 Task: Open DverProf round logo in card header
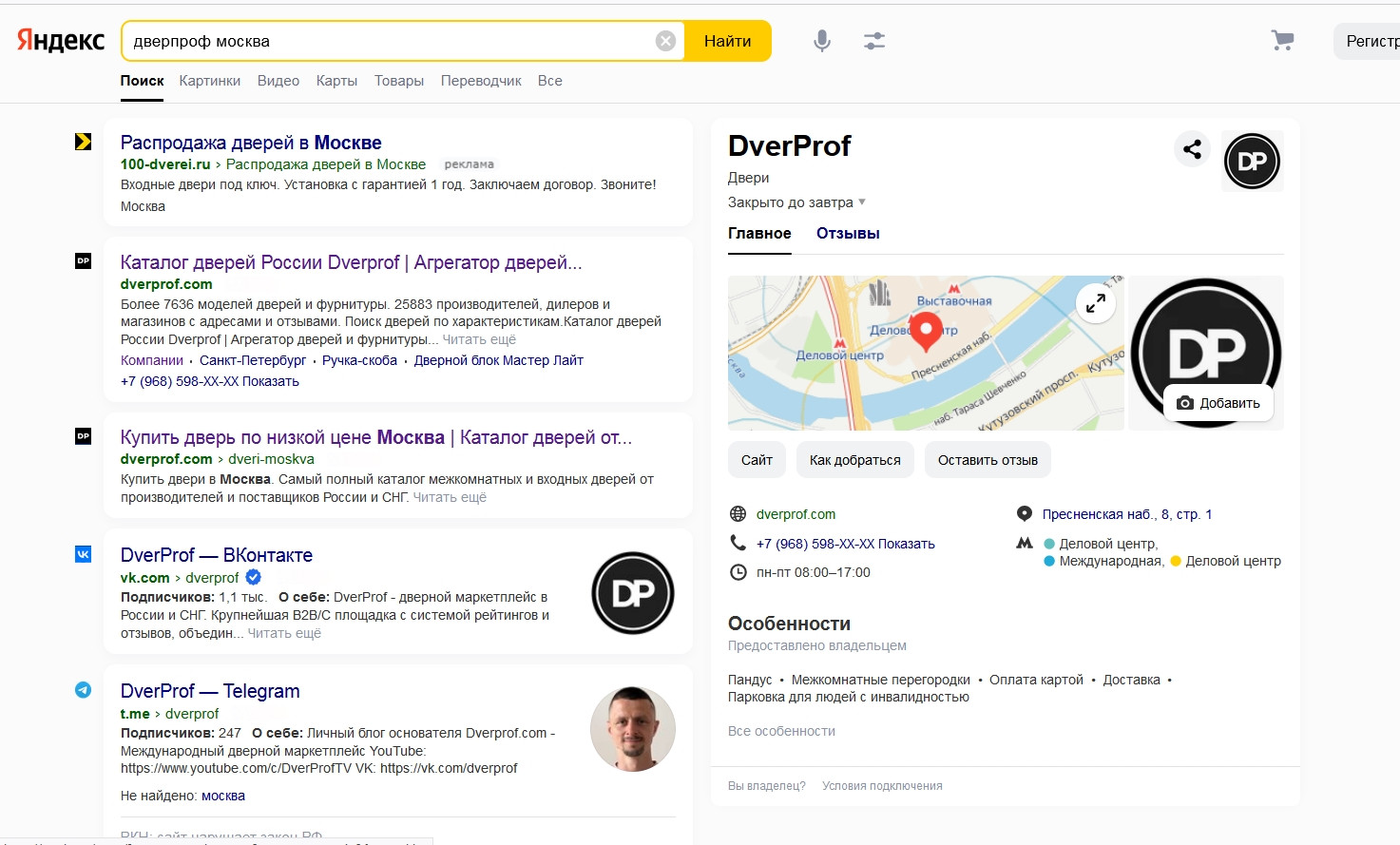tap(1252, 162)
